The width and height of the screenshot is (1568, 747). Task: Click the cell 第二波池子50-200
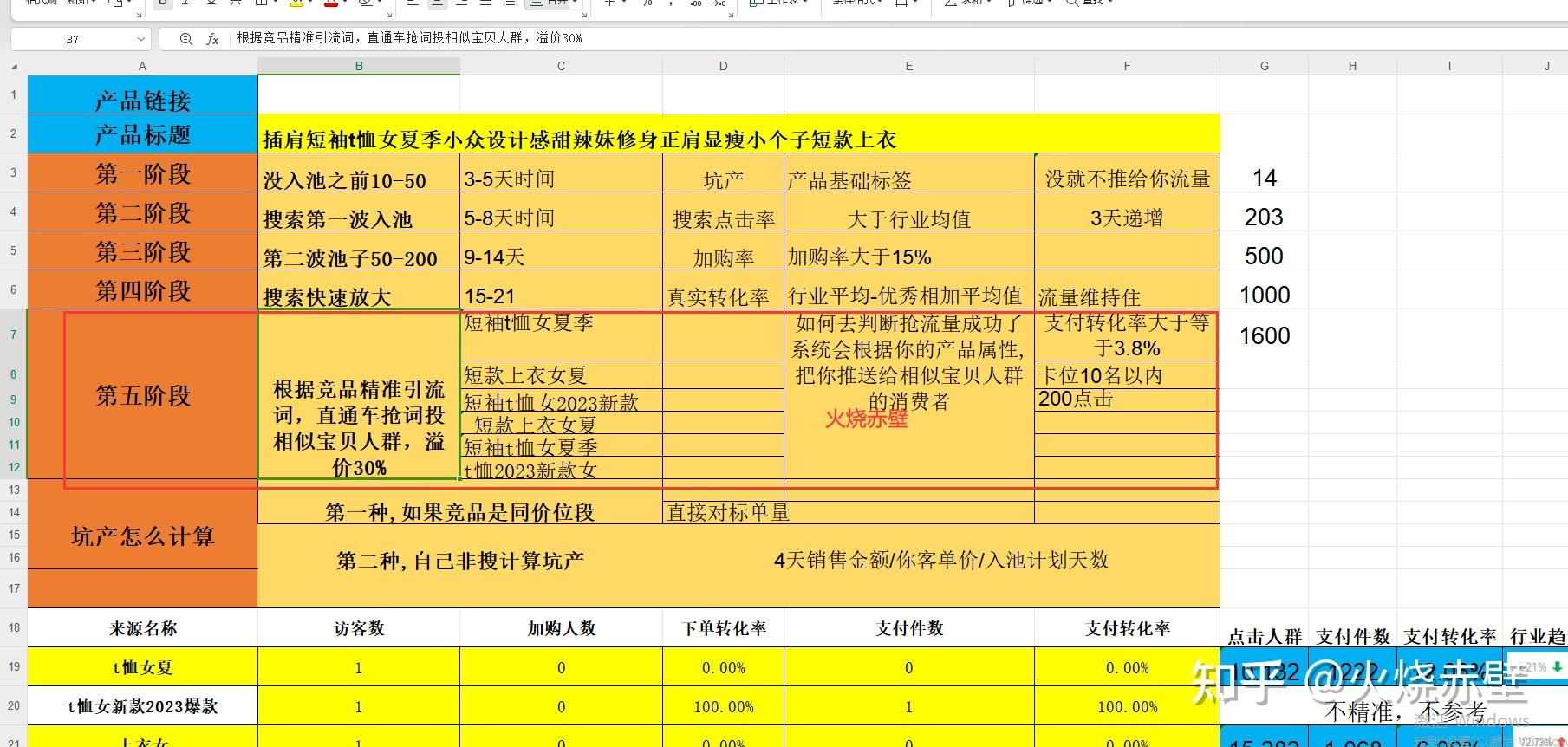pos(359,251)
